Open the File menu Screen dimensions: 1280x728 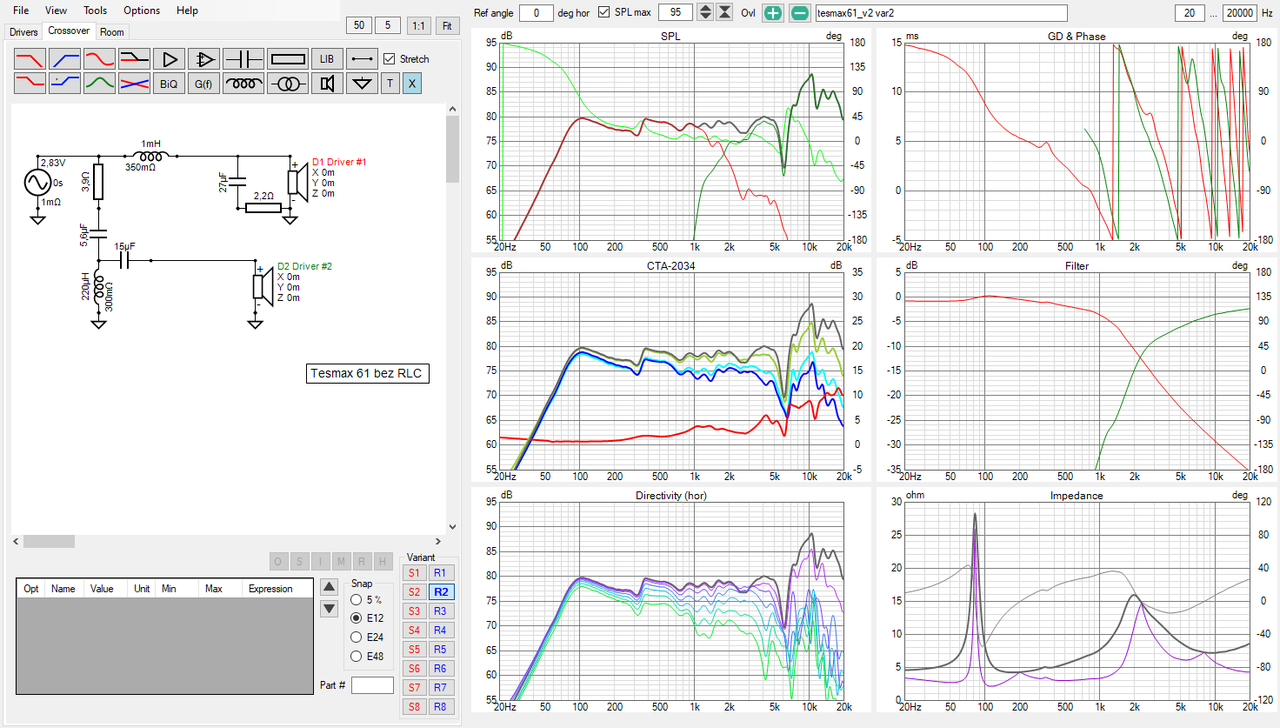[x=21, y=10]
